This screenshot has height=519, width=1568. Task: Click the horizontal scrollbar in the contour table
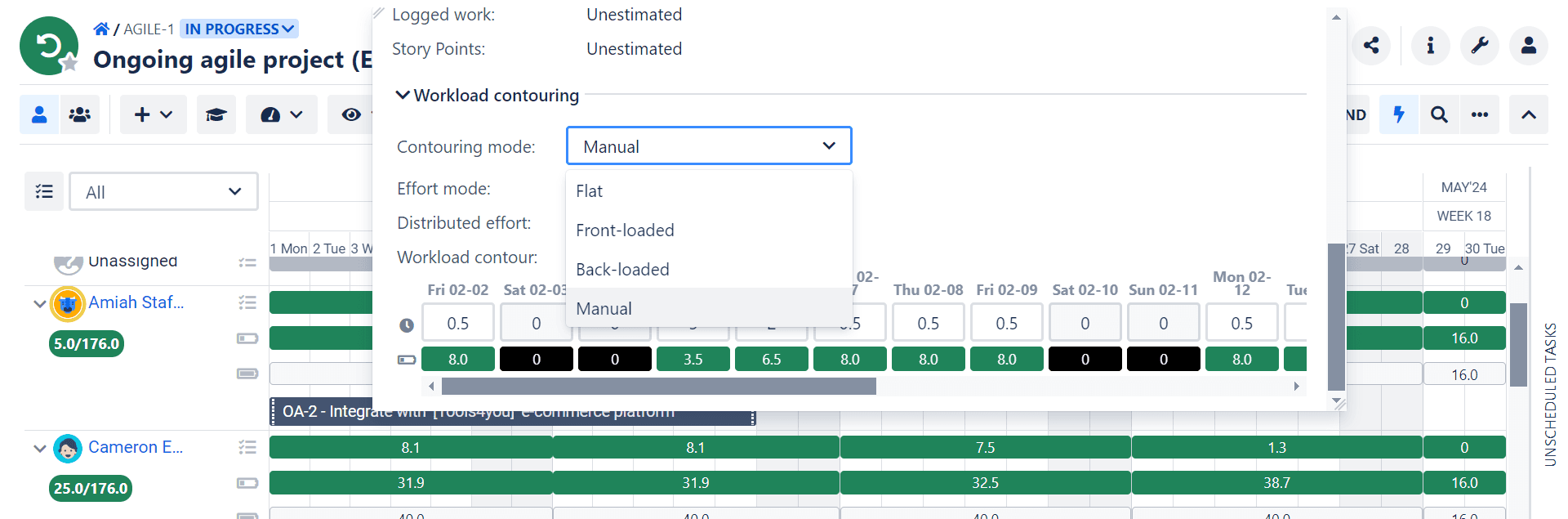pyautogui.click(x=658, y=386)
